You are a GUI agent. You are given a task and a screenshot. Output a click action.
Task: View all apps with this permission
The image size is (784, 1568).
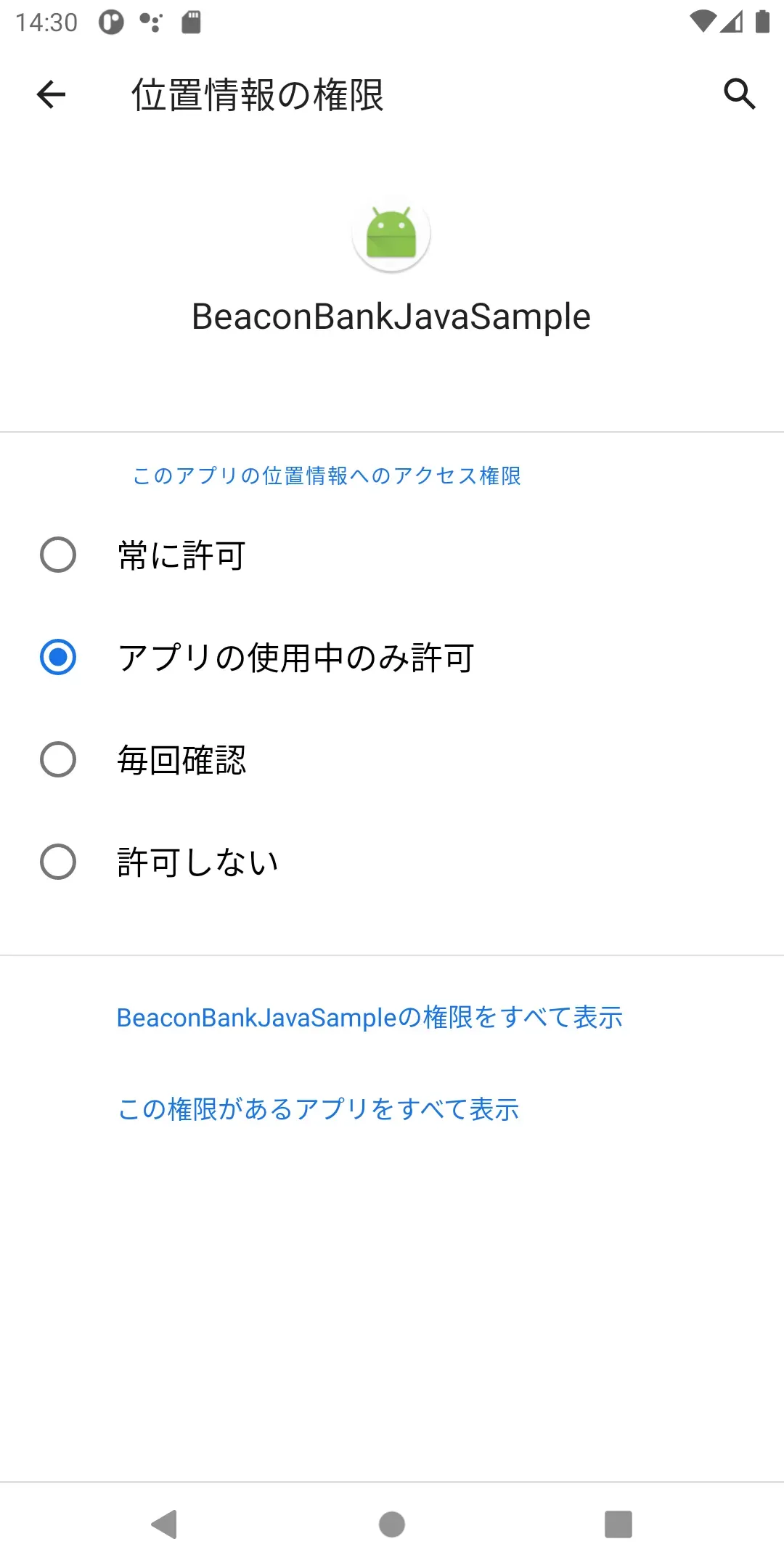click(317, 1109)
